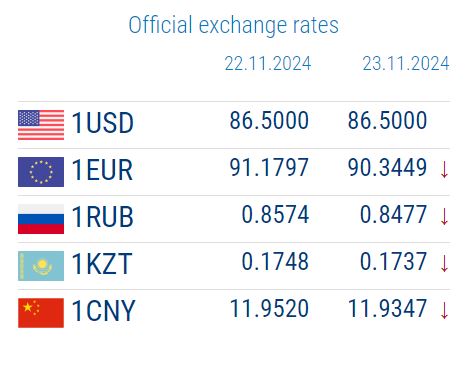The height and width of the screenshot is (372, 467).
Task: Click the 0.8477 RUB rate value
Action: point(393,215)
